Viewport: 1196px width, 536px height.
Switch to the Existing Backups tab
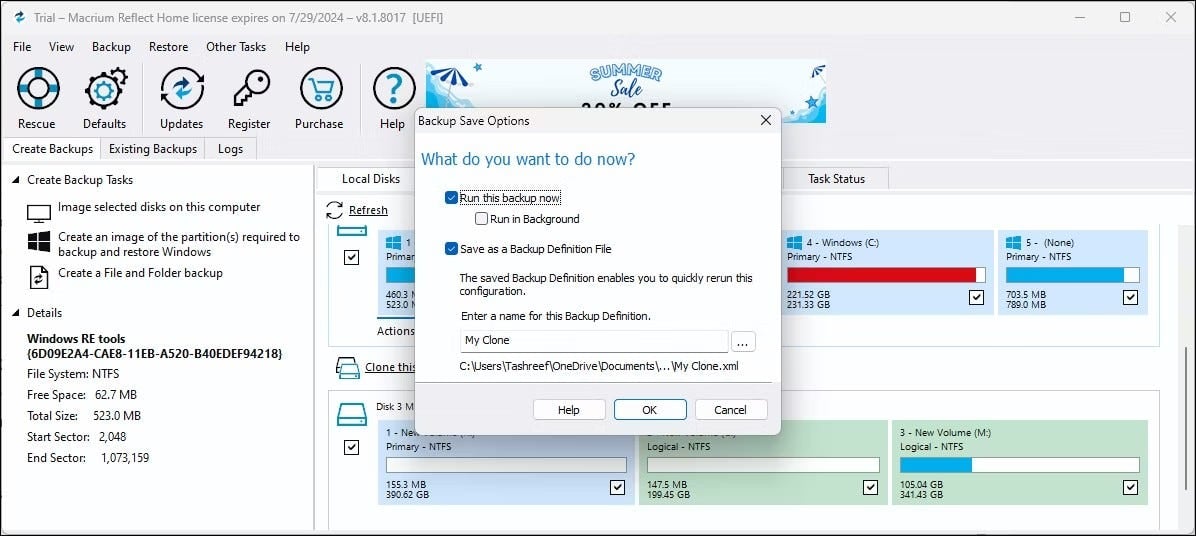[153, 149]
